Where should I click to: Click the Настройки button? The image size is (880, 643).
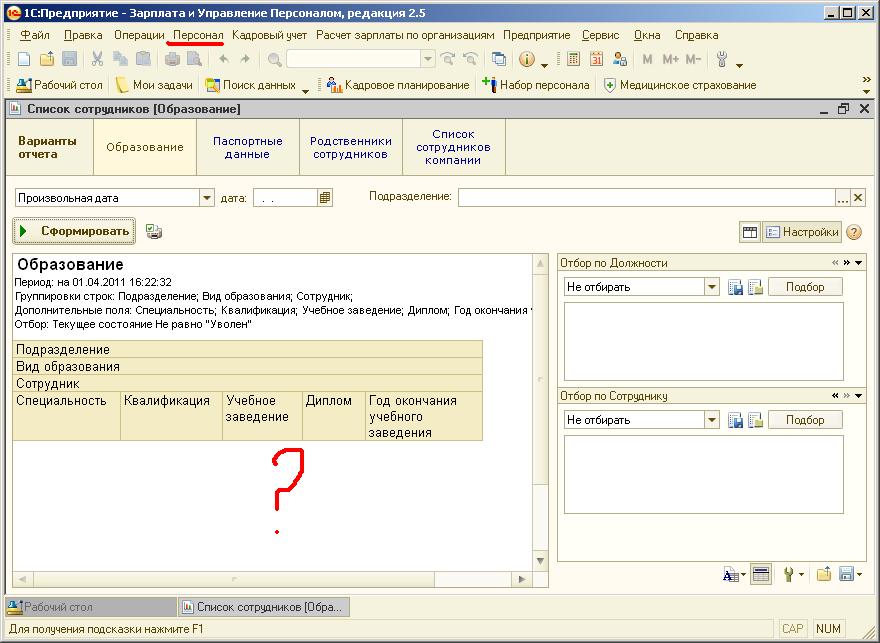click(x=802, y=232)
